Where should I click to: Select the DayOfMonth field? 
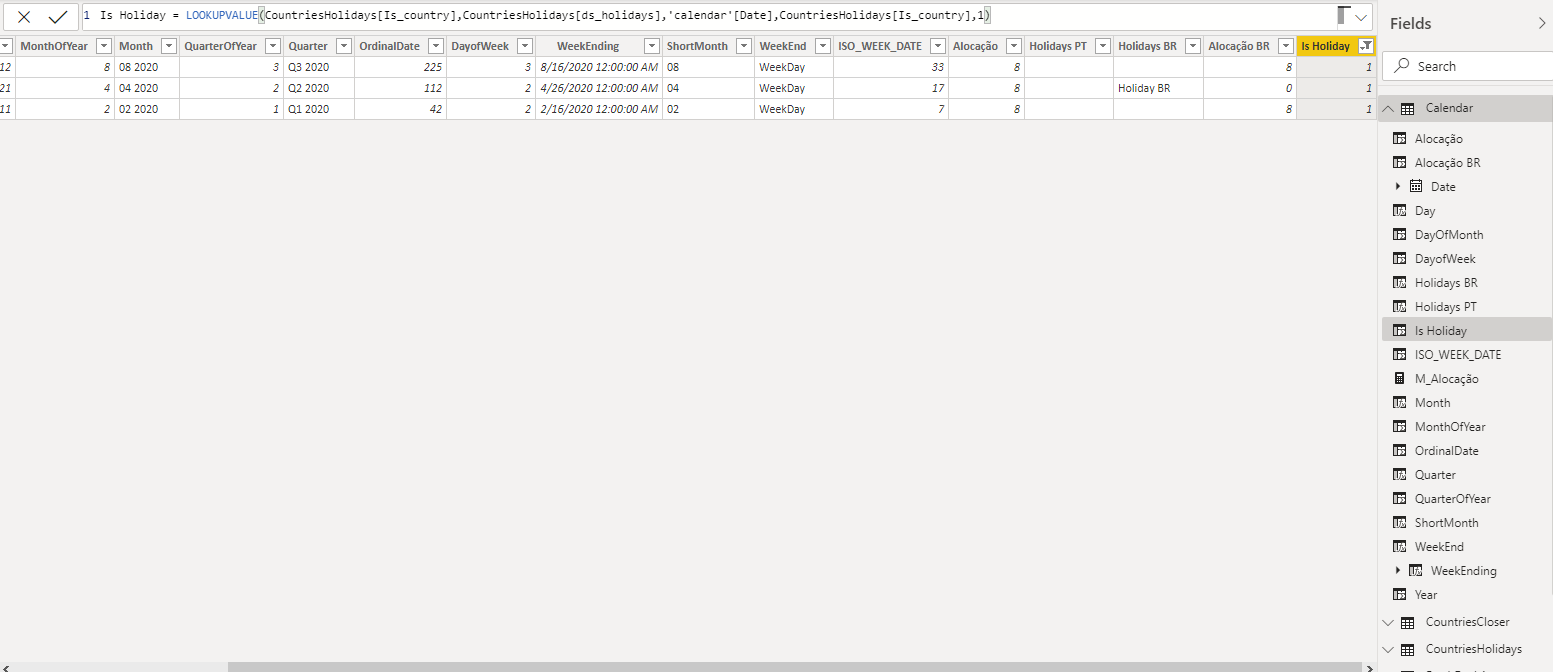click(1449, 235)
